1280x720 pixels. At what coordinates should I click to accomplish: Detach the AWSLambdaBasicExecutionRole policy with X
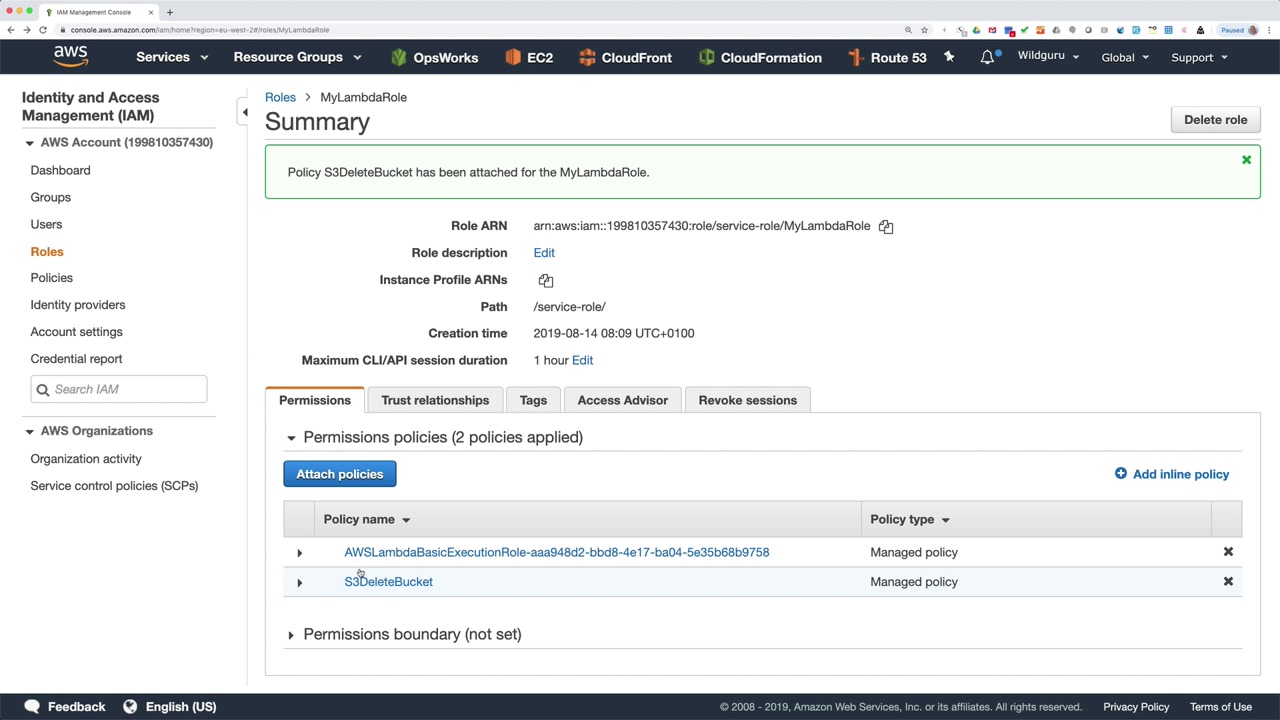click(x=1228, y=552)
